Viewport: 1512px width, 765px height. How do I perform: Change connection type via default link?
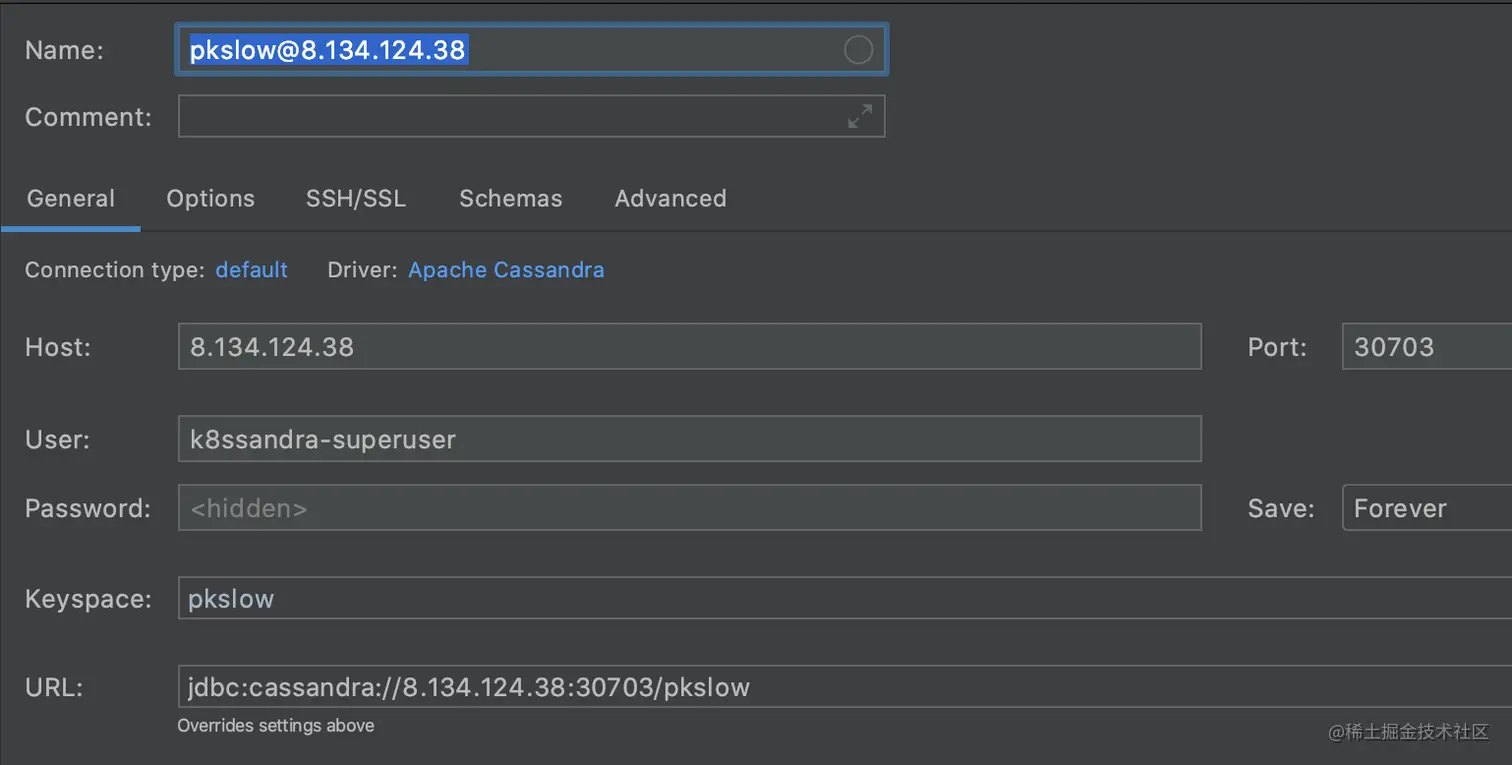[252, 270]
